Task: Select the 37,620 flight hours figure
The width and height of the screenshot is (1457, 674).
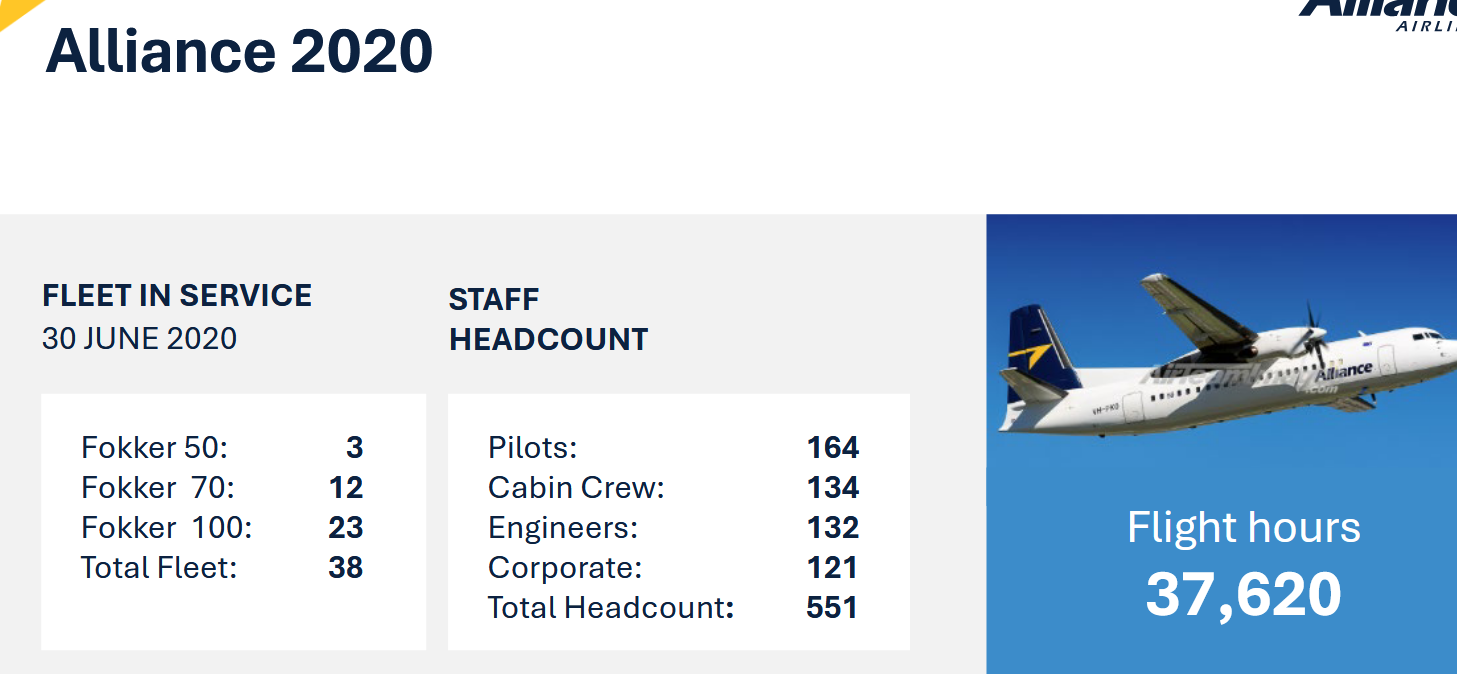Action: 1243,595
